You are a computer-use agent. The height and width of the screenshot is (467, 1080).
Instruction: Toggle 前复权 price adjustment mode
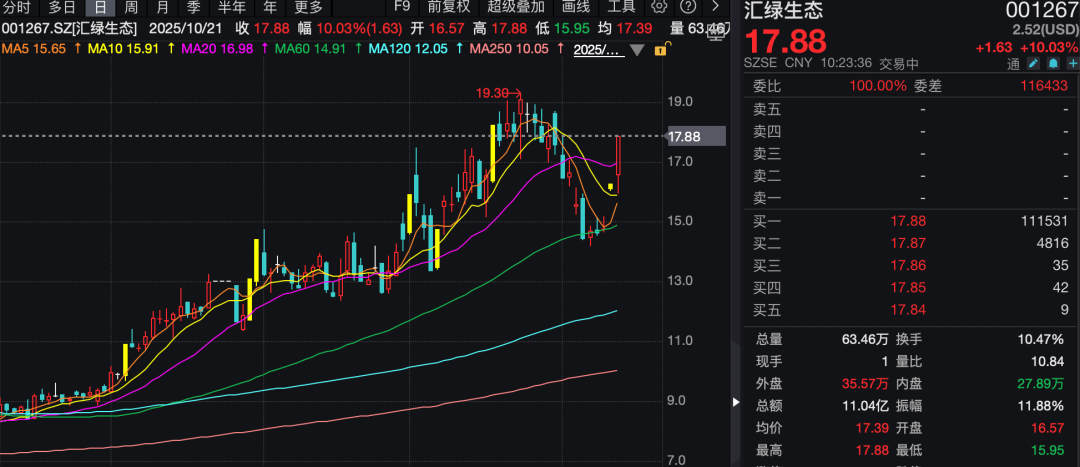(x=448, y=7)
